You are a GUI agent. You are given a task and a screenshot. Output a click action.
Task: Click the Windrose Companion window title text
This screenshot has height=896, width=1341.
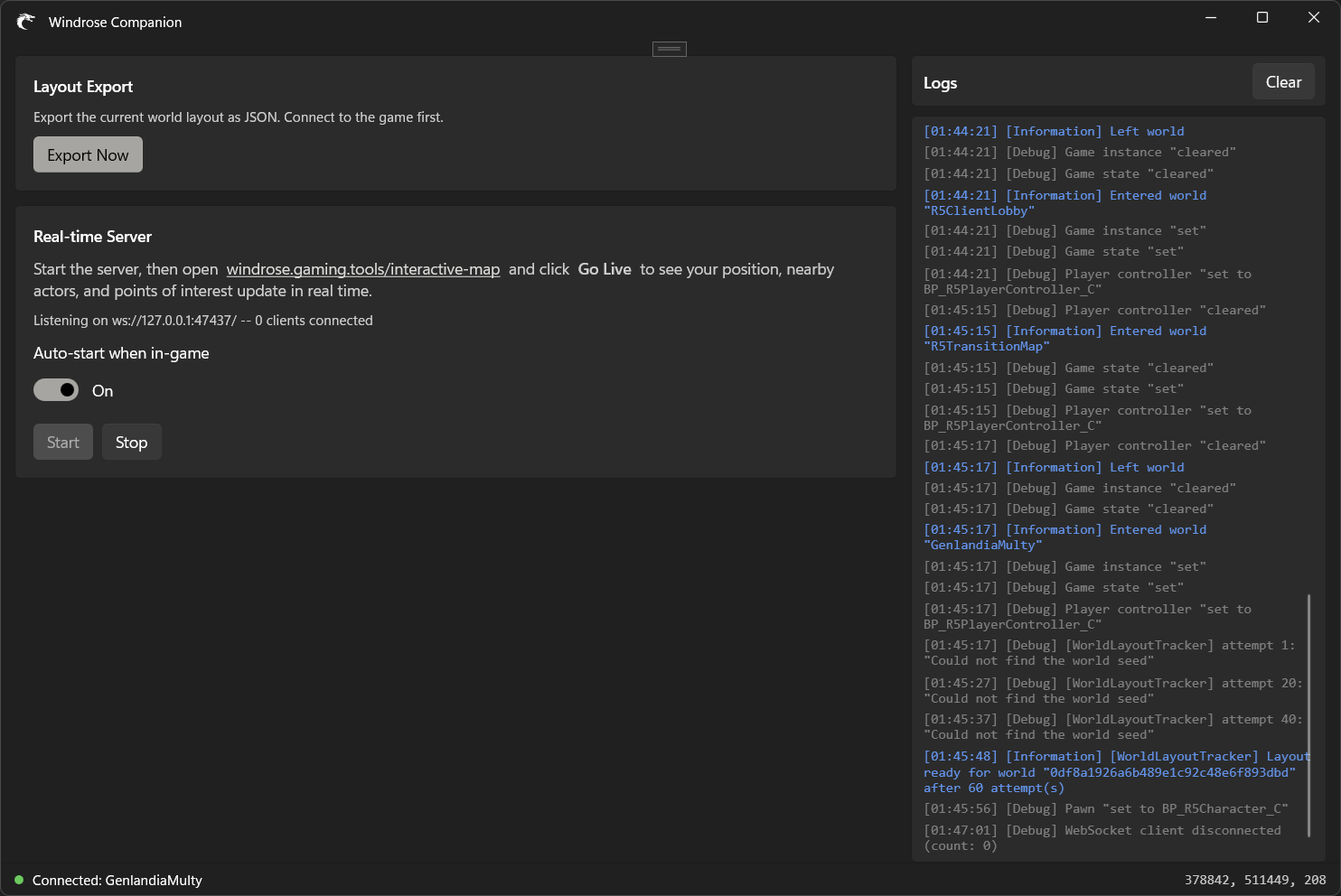115,23
